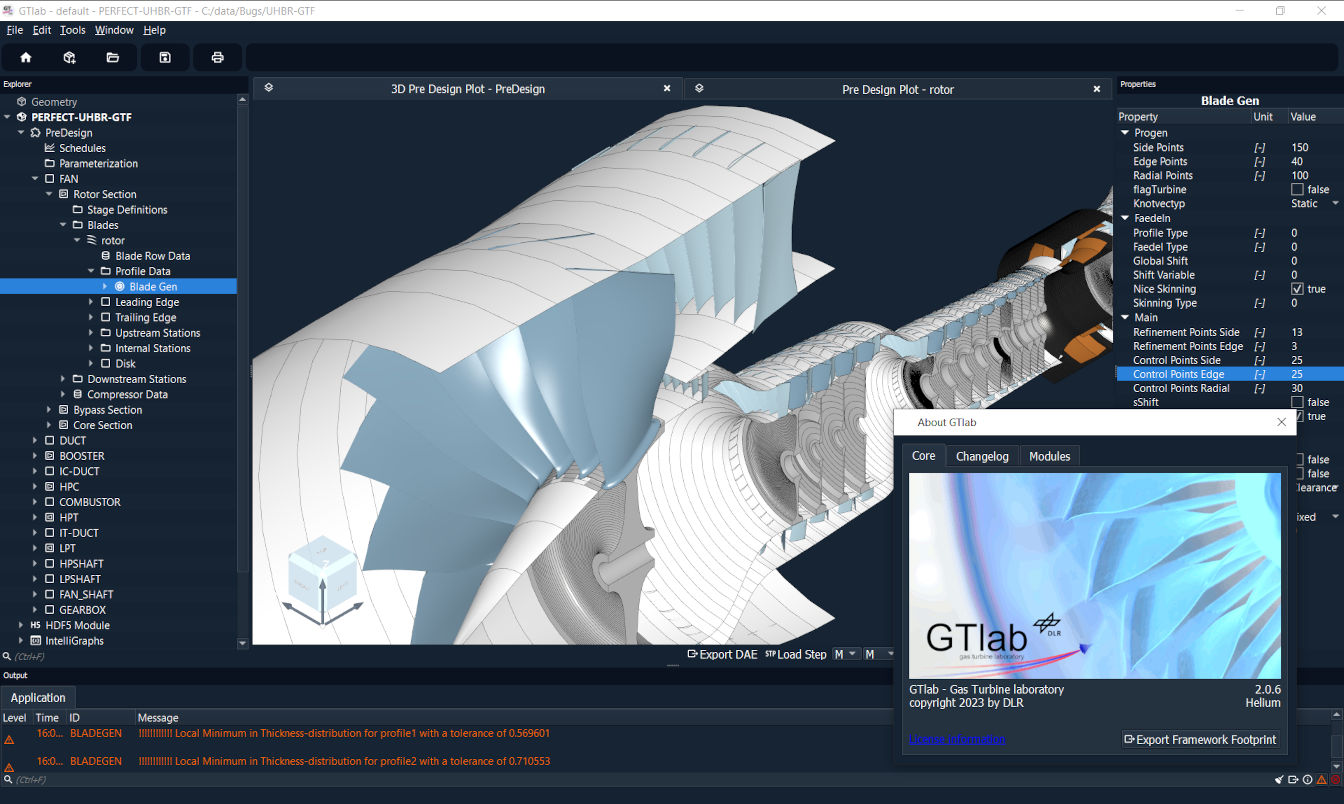
Task: Select the Control Points Radial property row
Action: [1230, 388]
